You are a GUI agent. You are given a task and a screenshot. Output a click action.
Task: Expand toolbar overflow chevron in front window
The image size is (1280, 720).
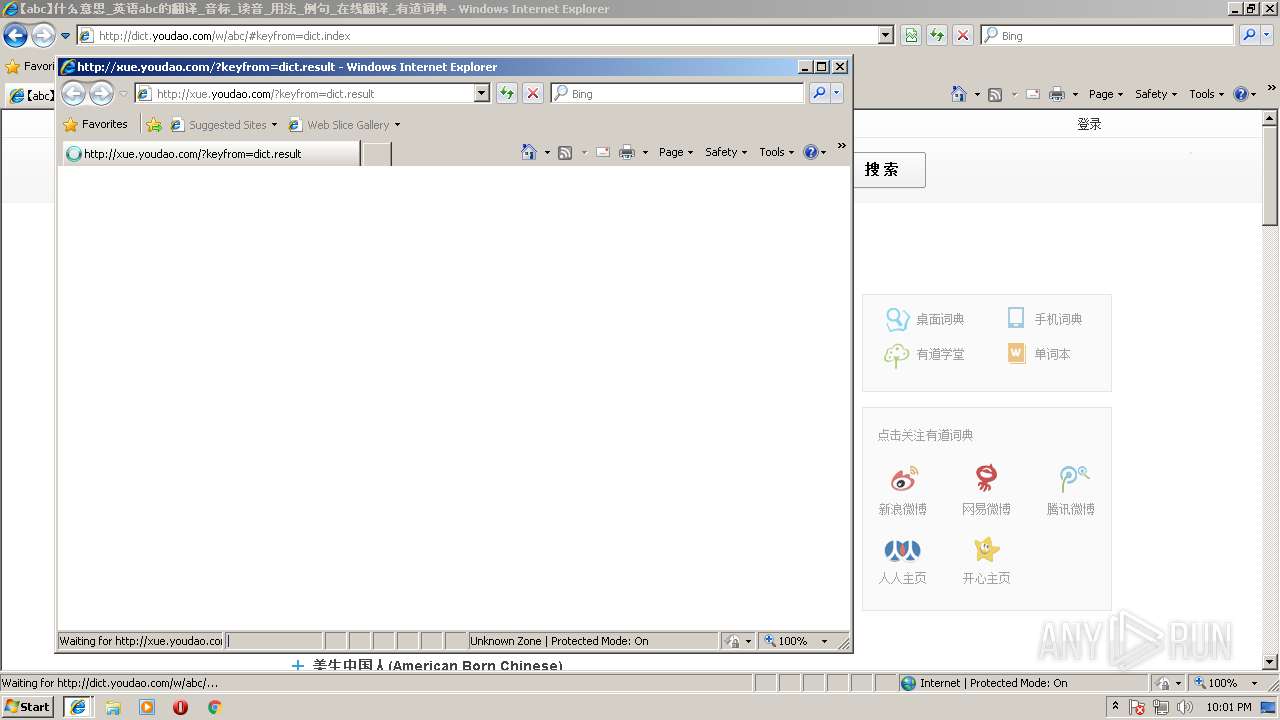click(841, 146)
